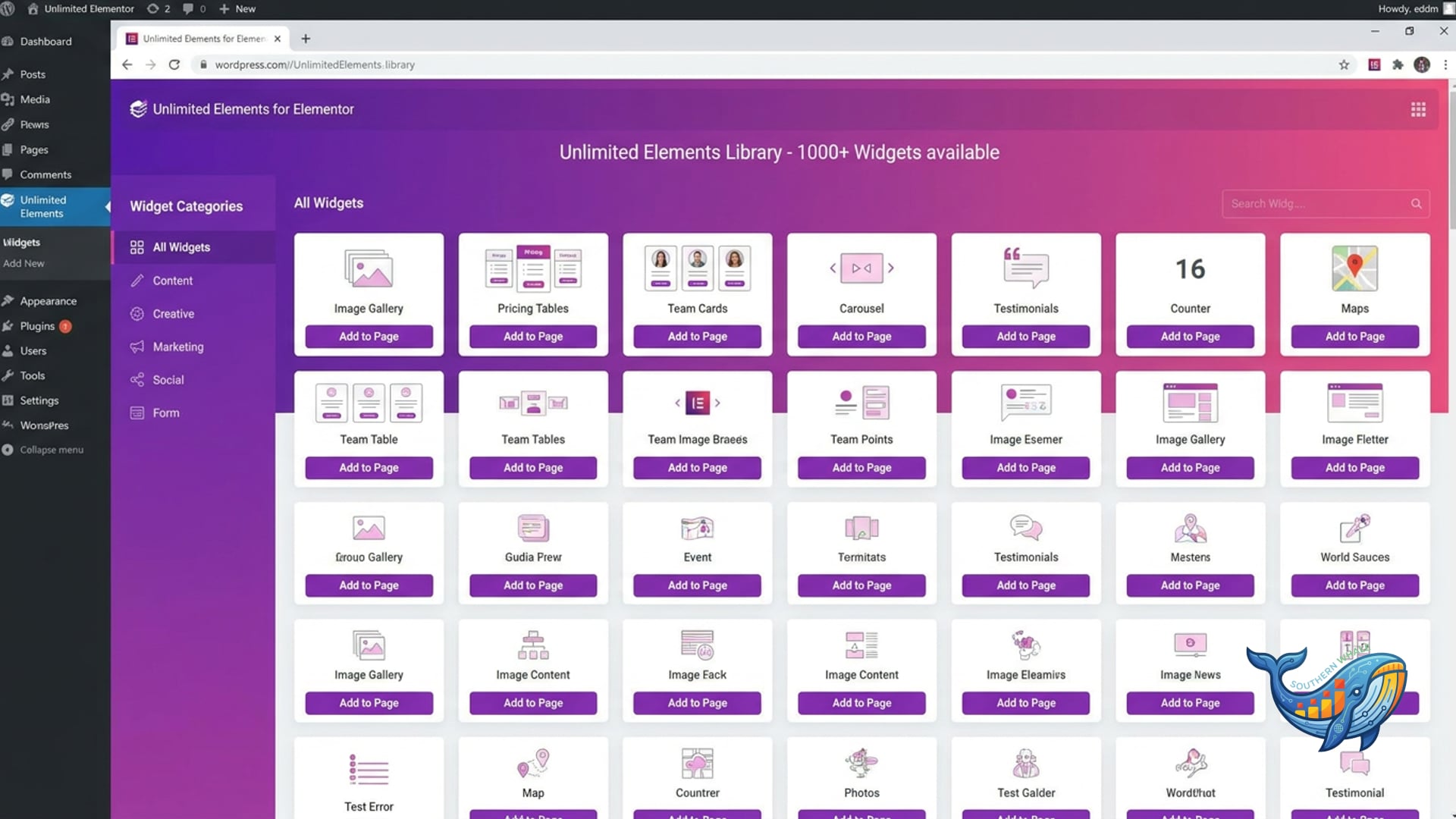Bookmark page with the star icon
This screenshot has width=1456, height=819.
pyautogui.click(x=1344, y=64)
